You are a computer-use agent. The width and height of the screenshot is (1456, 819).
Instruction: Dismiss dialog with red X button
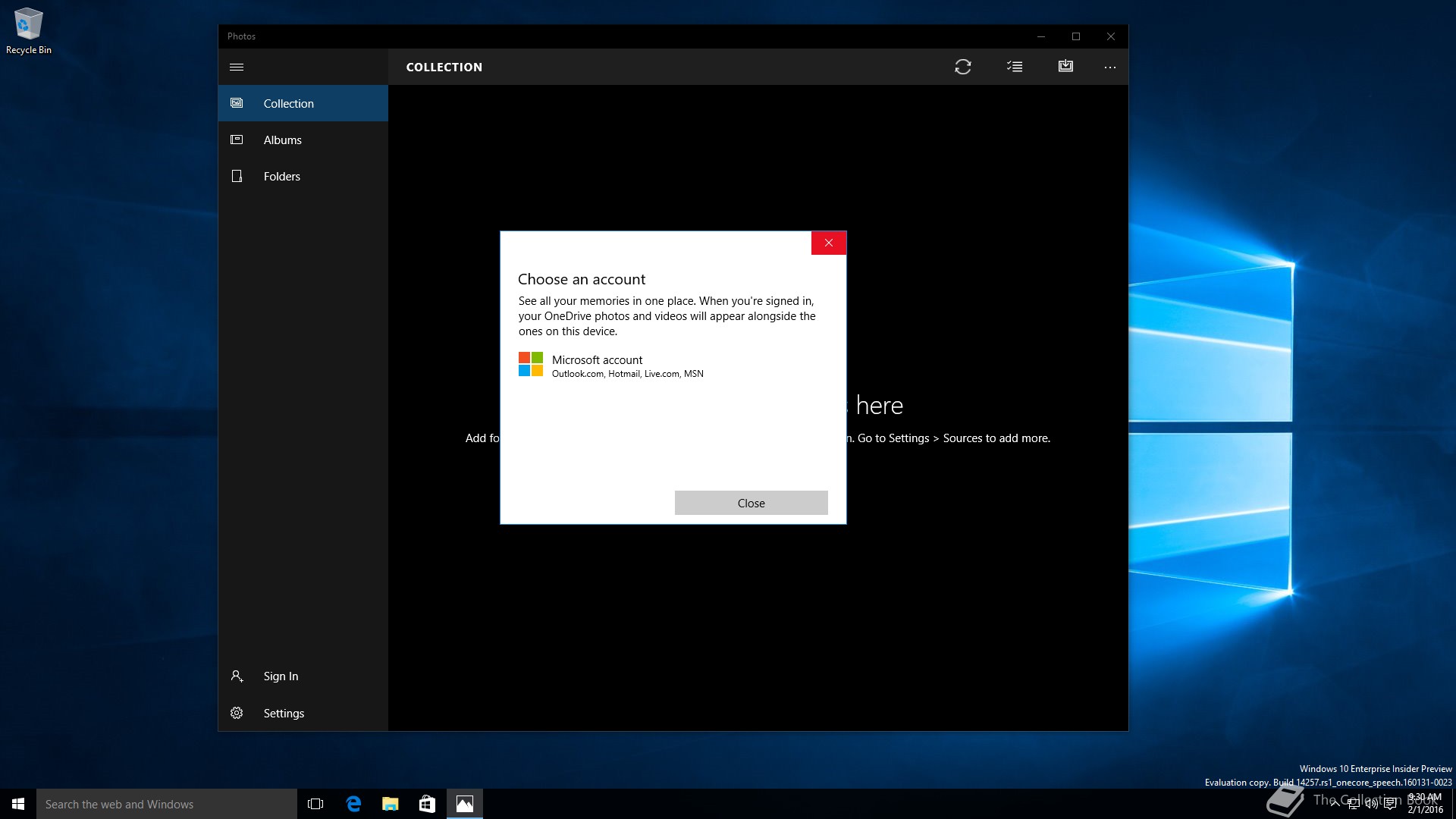[x=828, y=243]
